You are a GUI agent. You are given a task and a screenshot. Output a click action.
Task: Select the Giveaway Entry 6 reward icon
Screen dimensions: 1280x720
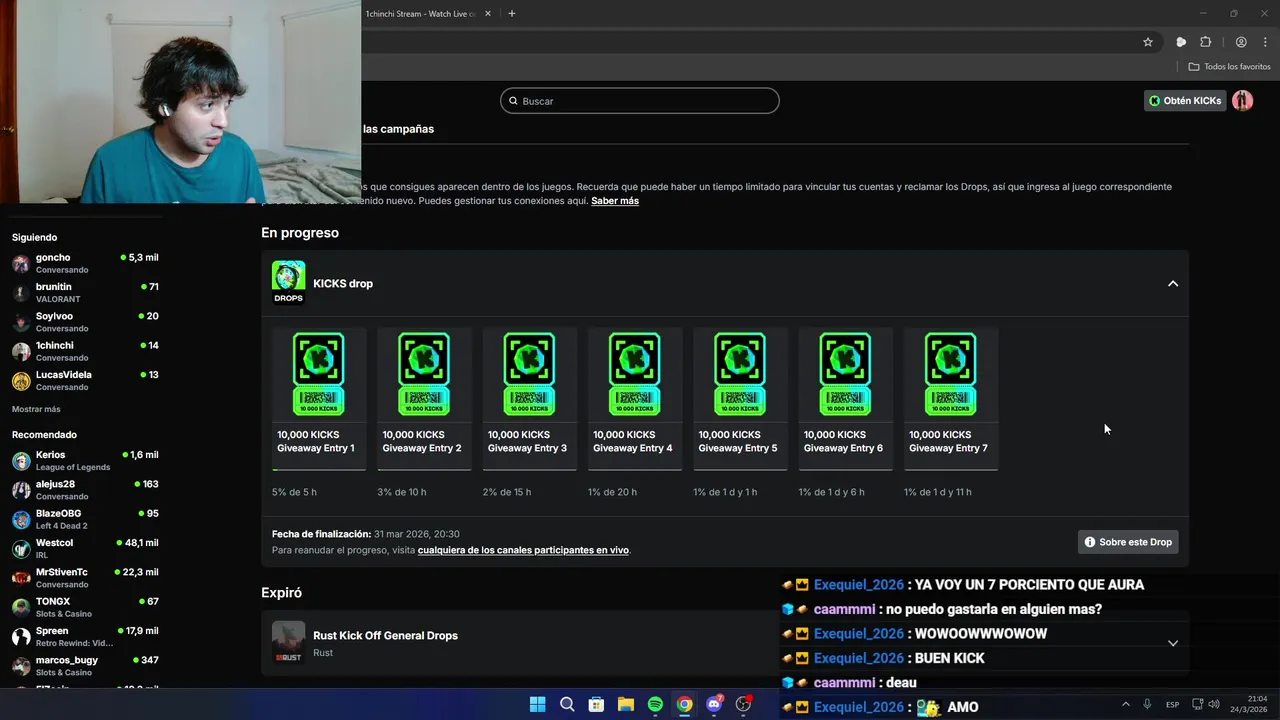(x=845, y=374)
